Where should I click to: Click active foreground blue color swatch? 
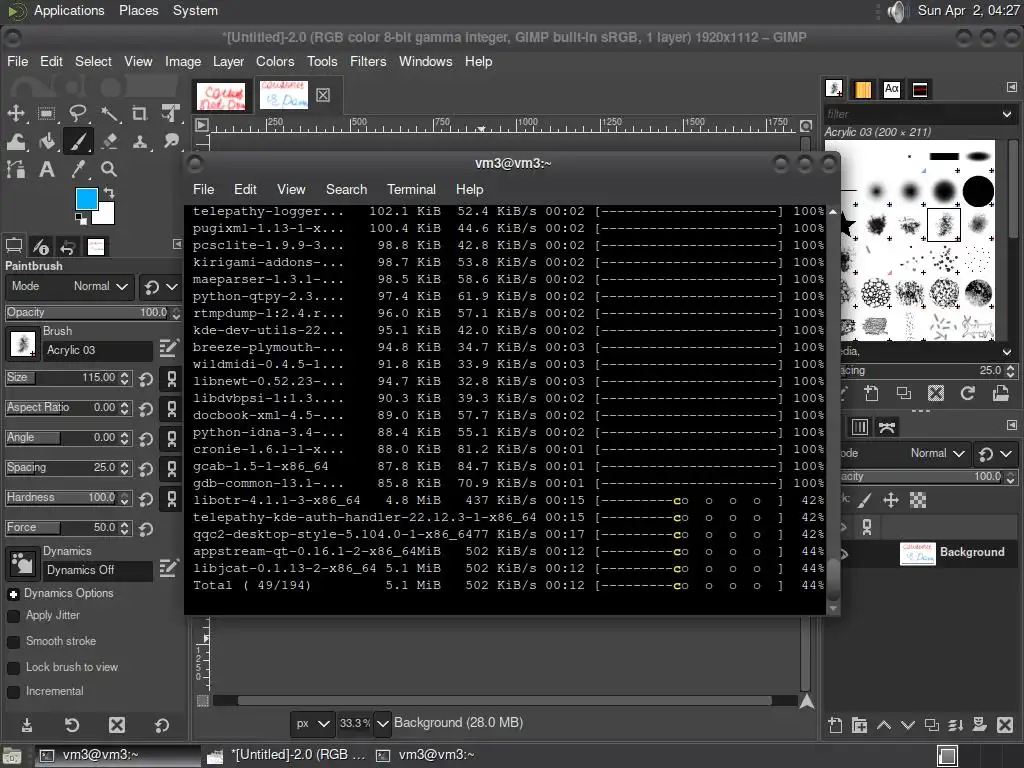(86, 199)
